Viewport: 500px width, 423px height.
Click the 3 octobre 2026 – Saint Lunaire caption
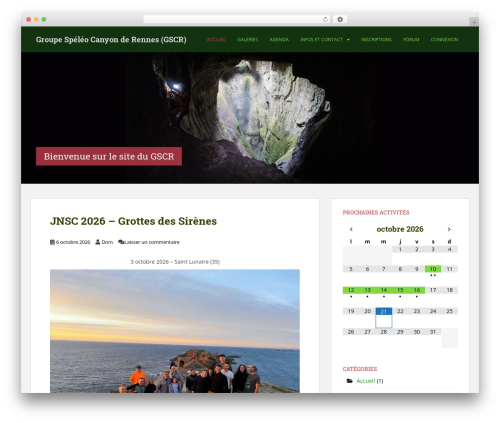(175, 262)
